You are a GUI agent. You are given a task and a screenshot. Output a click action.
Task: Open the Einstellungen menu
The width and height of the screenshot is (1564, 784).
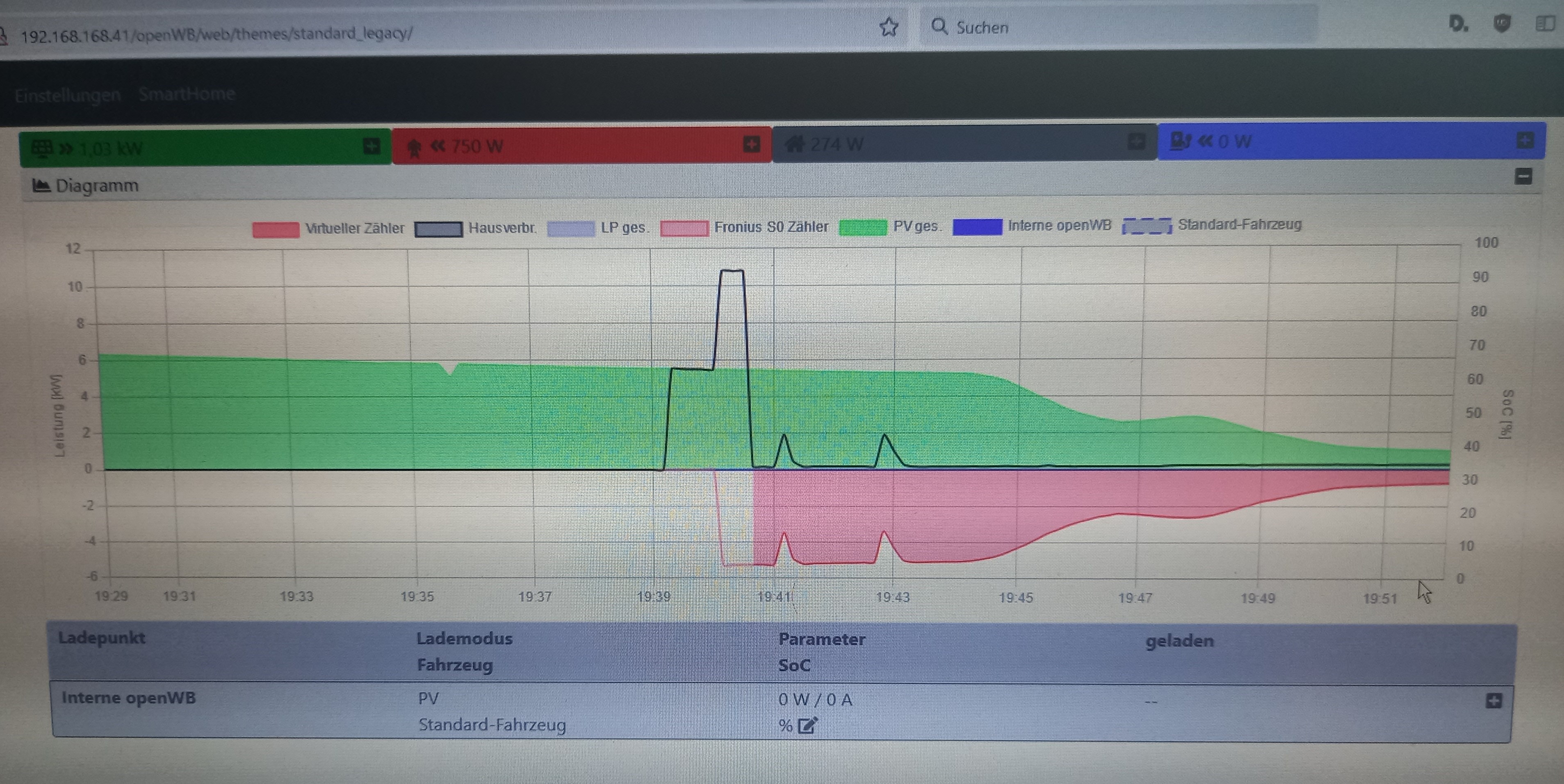67,95
